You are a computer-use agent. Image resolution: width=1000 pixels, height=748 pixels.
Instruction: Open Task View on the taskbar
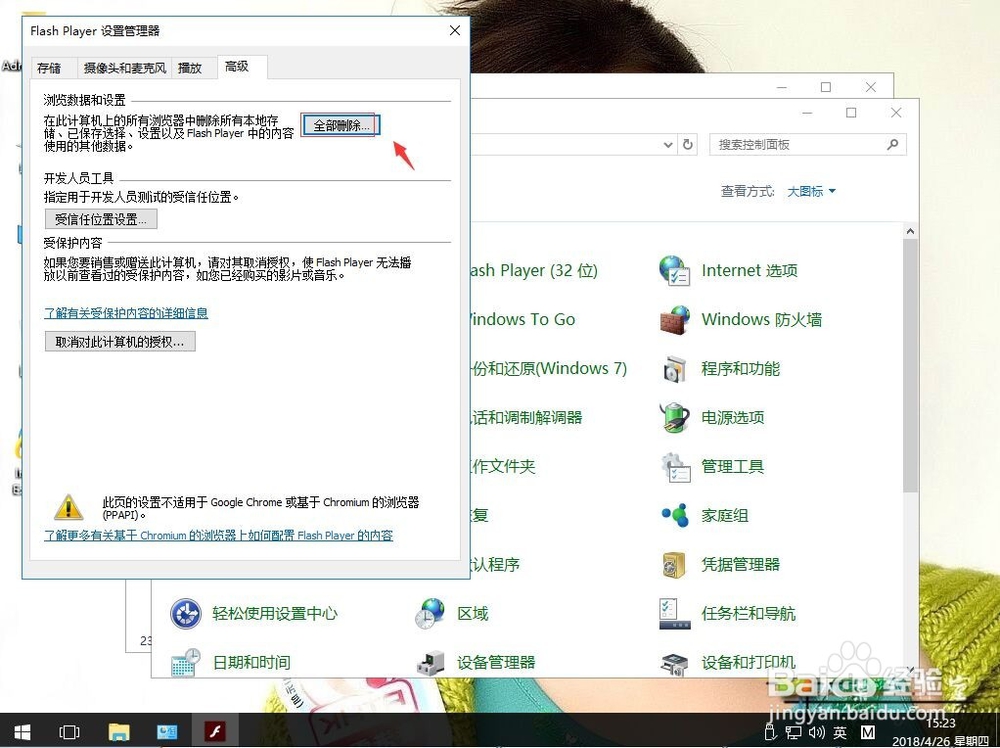coord(69,731)
